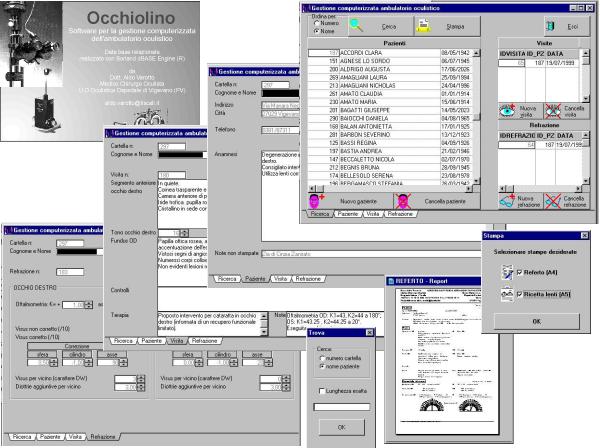
Task: Click Pazienti list scroll down arrow
Action: tap(476, 180)
